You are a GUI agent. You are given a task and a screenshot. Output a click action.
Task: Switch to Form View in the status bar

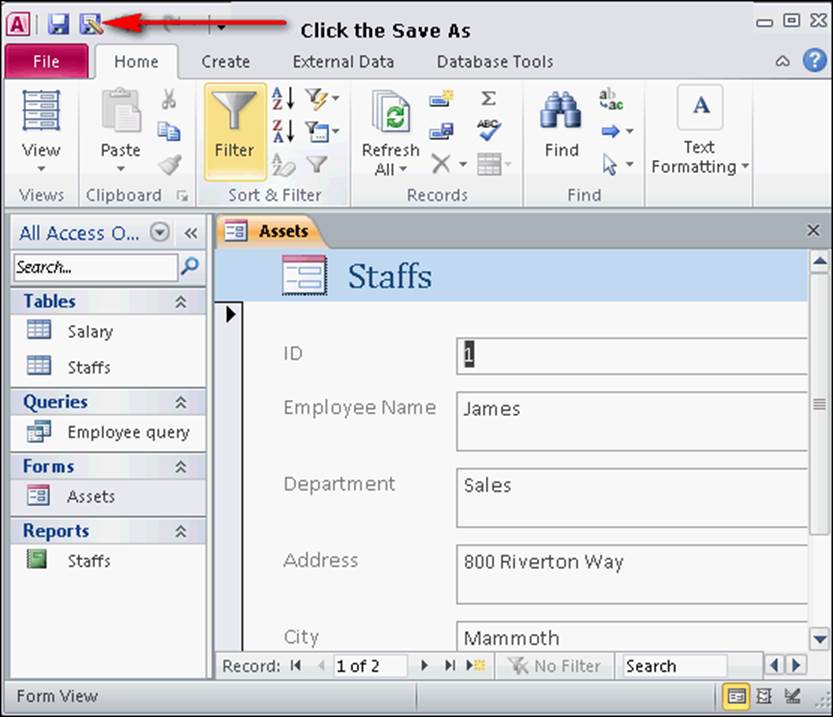point(736,696)
